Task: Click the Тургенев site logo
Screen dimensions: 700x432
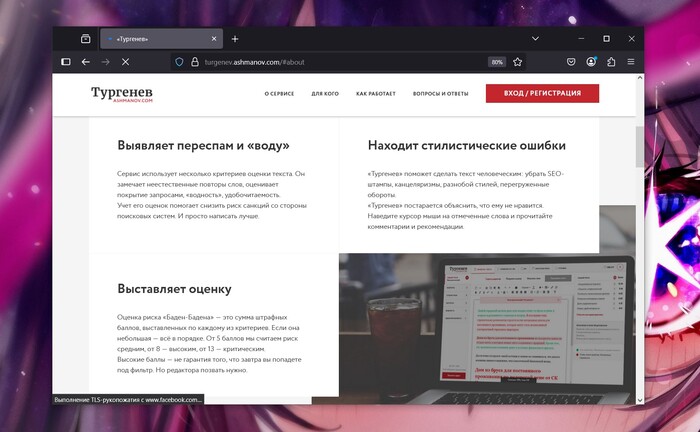Action: tap(122, 94)
